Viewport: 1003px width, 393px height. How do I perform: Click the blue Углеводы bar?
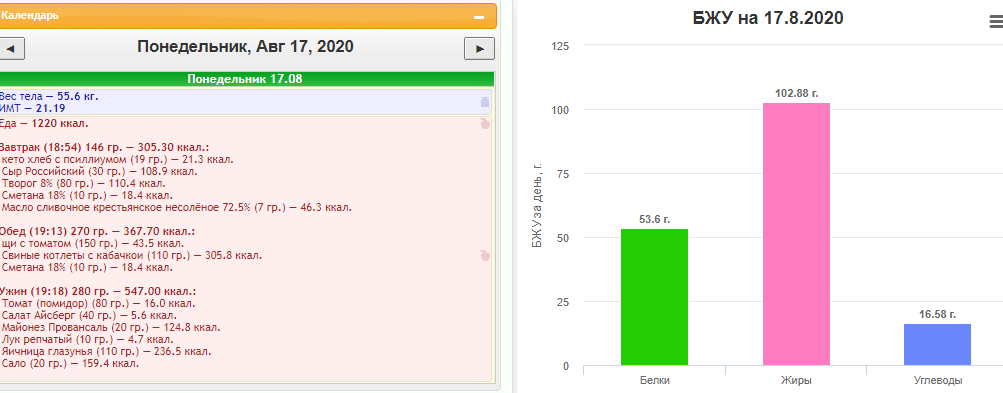coord(937,345)
